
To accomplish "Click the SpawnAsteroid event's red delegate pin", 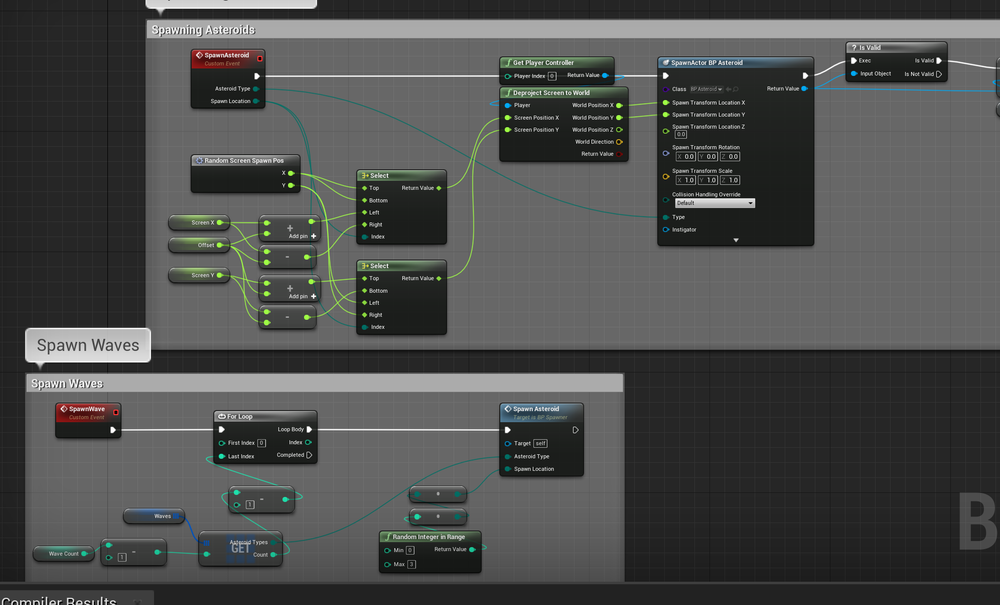I will (260, 58).
